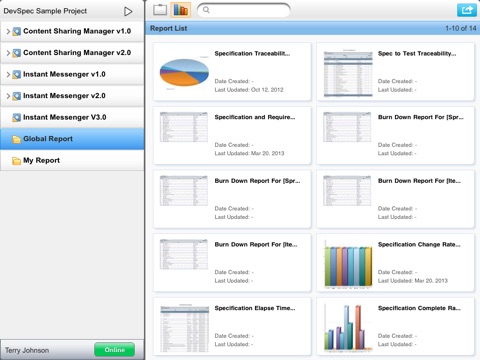Click Instant Messenger v1.0 project icon
Image resolution: width=480 pixels, height=360 pixels.
[x=16, y=75]
